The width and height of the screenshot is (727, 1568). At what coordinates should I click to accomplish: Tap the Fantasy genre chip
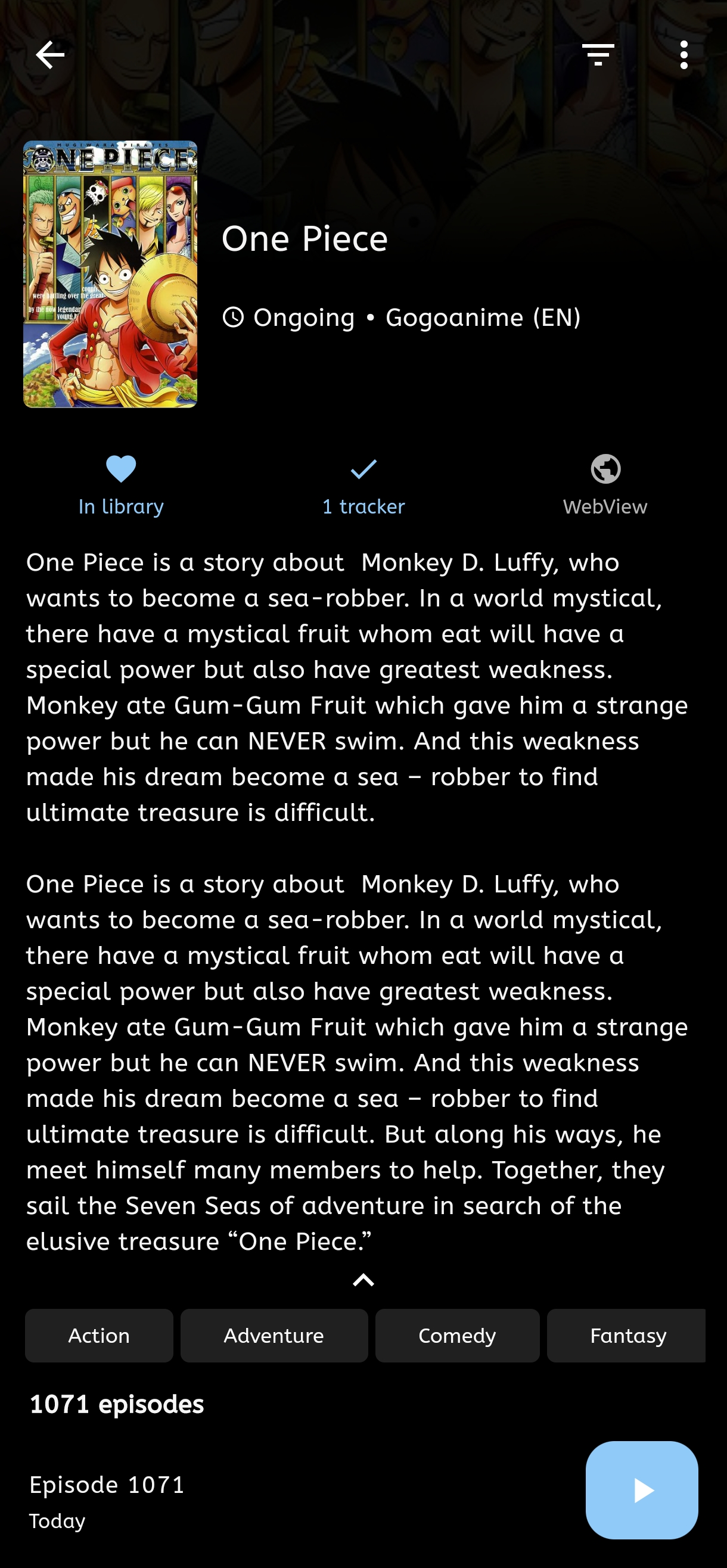pos(627,1336)
